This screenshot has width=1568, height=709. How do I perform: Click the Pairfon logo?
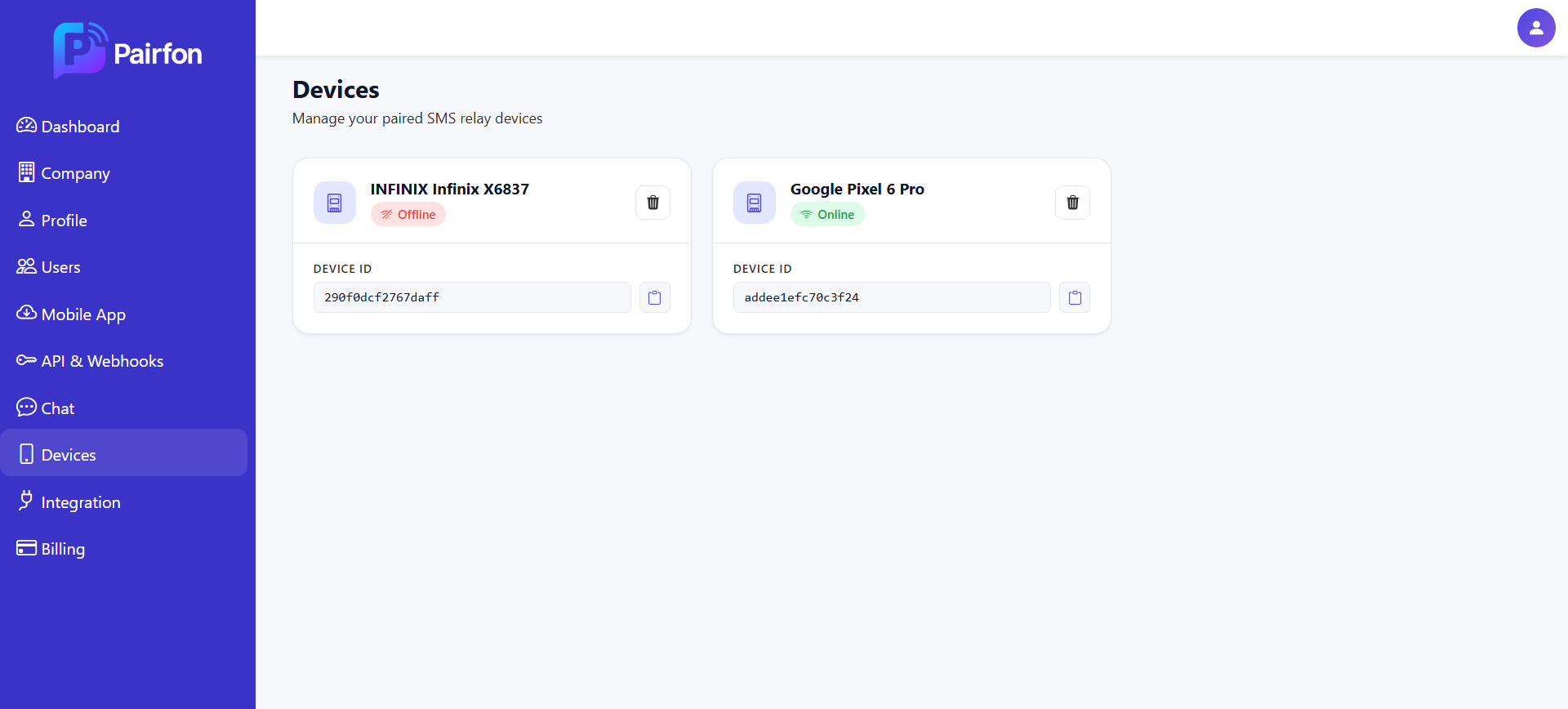(x=127, y=51)
